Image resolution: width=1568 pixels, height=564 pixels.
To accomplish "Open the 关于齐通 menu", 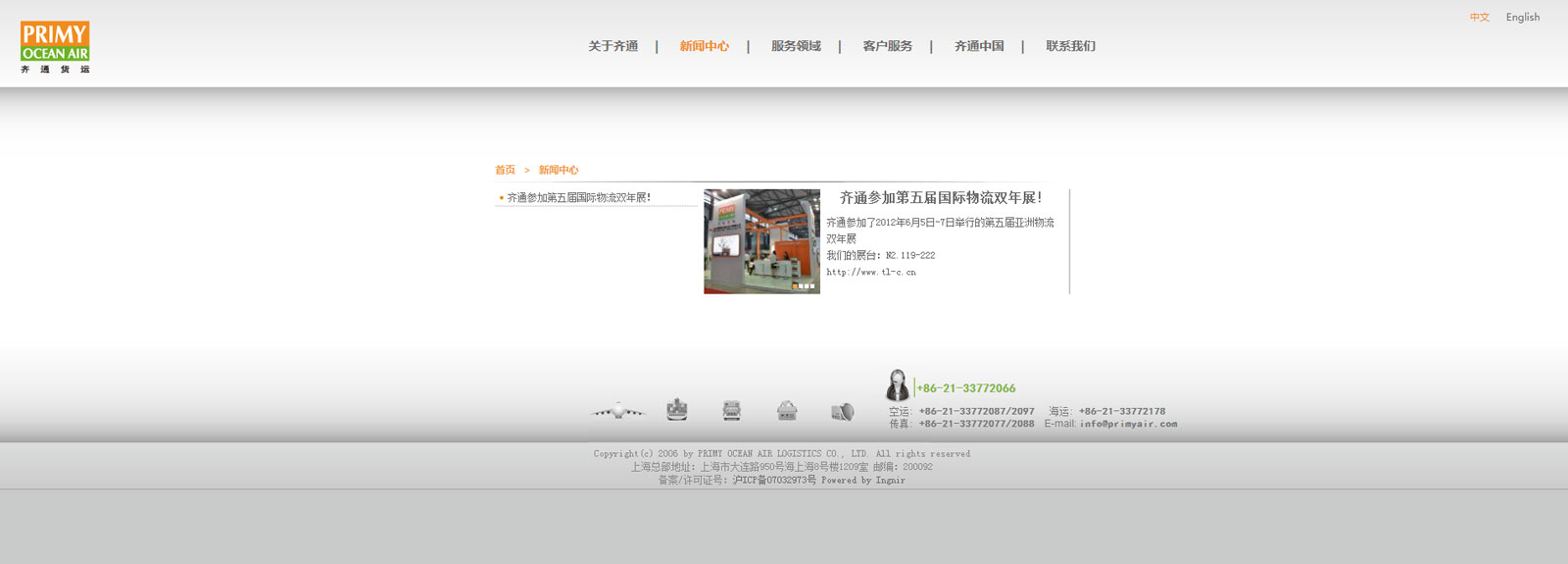I will coord(613,46).
